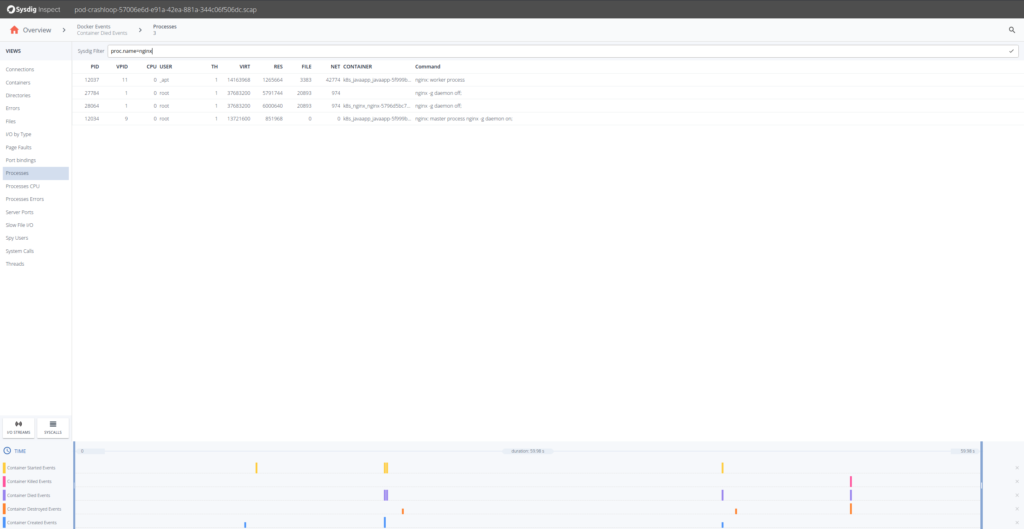Select process row with PID 27784

(548, 93)
